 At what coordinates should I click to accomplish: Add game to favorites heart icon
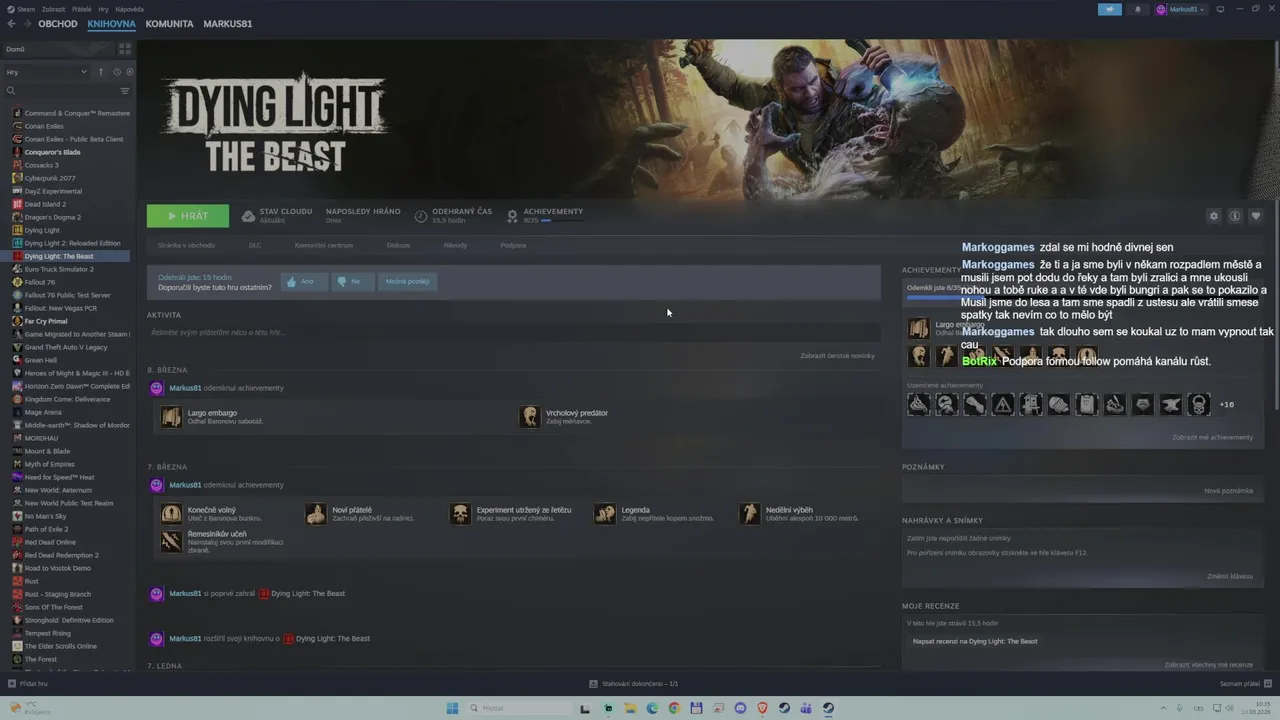pos(1256,216)
